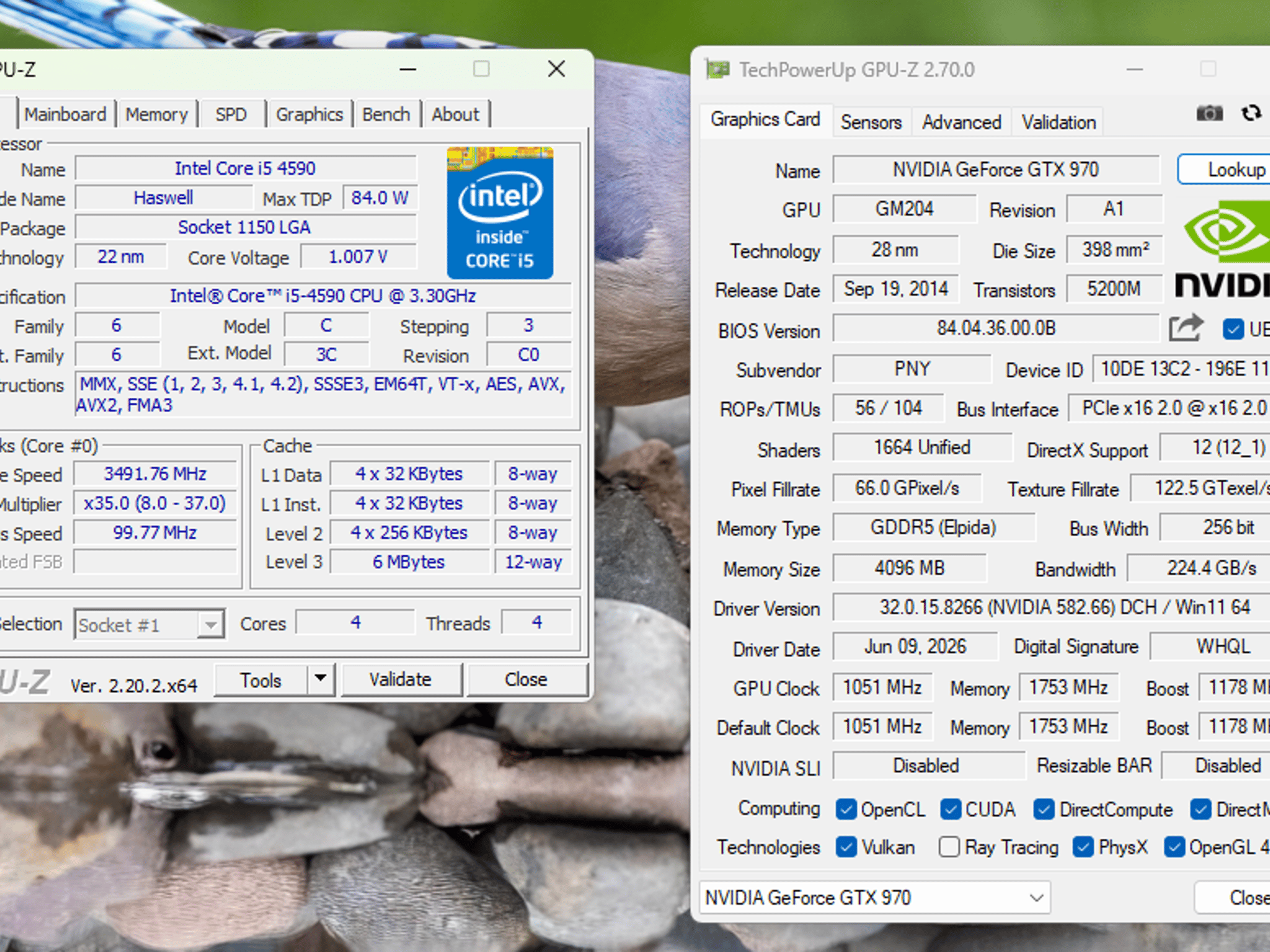Click the BIOS share/export arrow icon
This screenshot has height=952, width=1270.
pos(1186,328)
